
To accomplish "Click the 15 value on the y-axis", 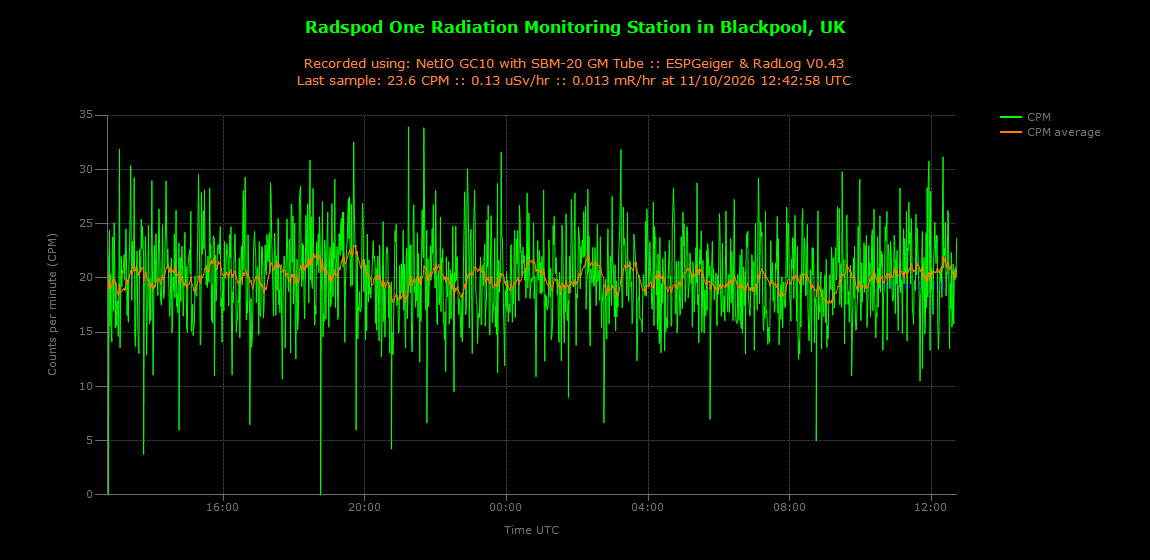I will [87, 332].
